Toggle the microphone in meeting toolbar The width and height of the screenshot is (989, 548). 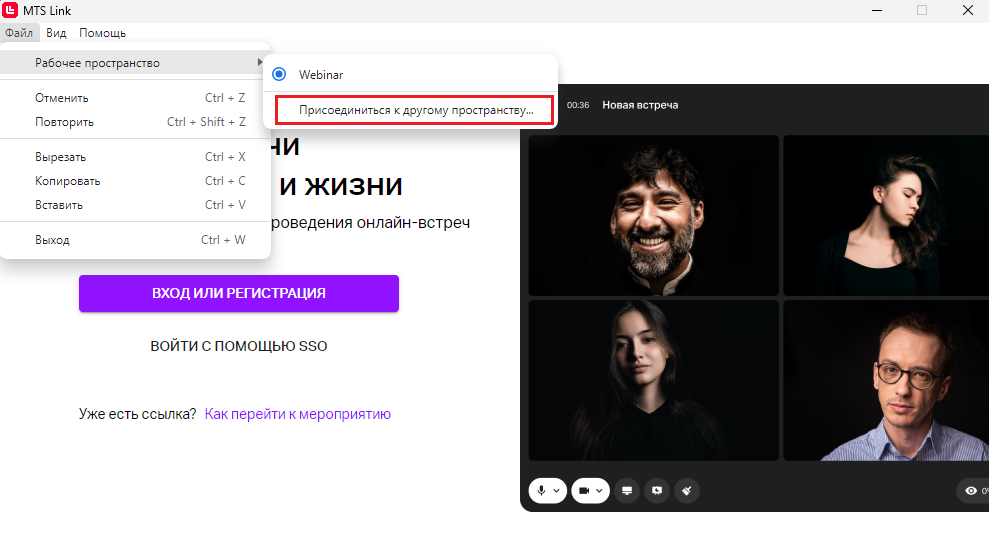(541, 491)
